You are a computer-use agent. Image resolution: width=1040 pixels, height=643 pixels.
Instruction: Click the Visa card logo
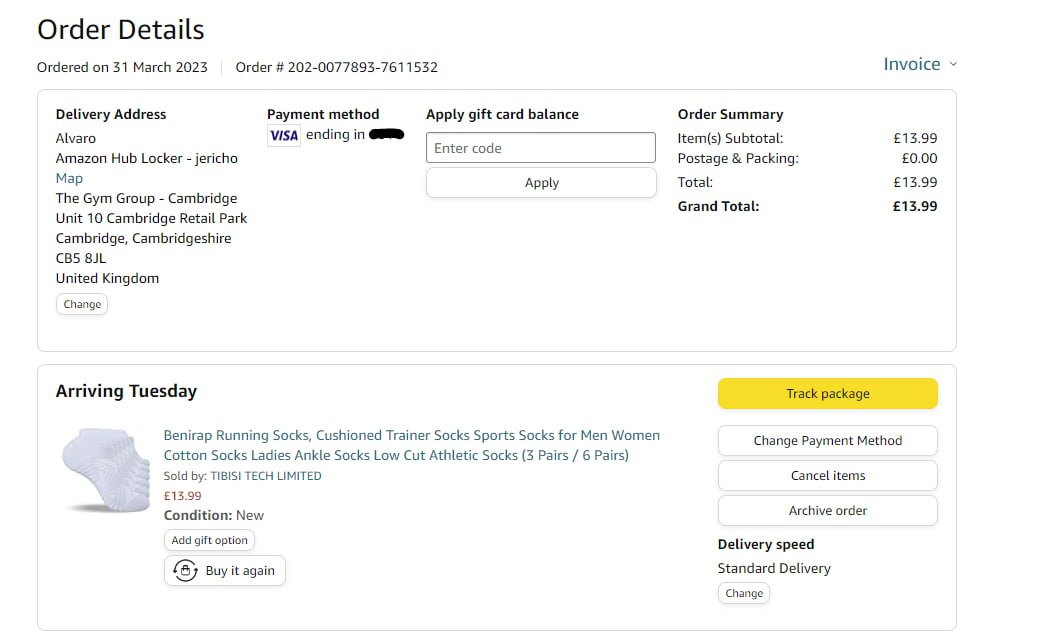(x=284, y=135)
